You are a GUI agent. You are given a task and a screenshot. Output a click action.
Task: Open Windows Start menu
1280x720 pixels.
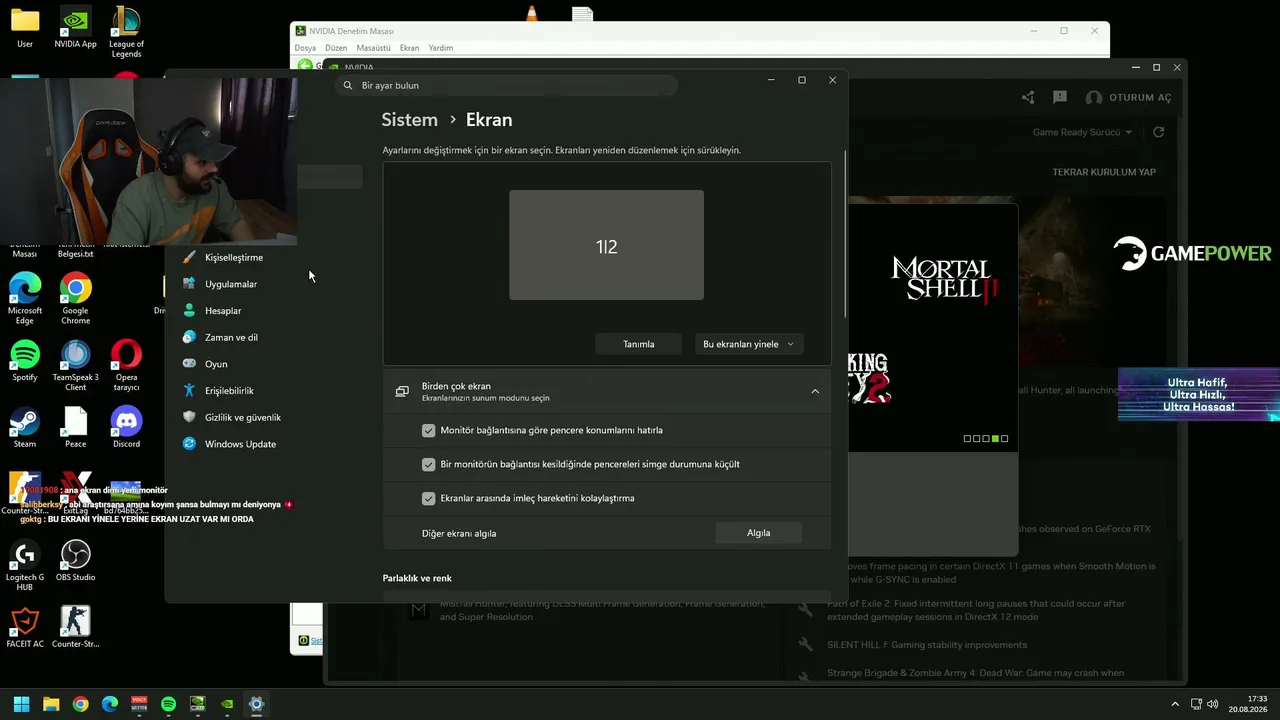21,704
